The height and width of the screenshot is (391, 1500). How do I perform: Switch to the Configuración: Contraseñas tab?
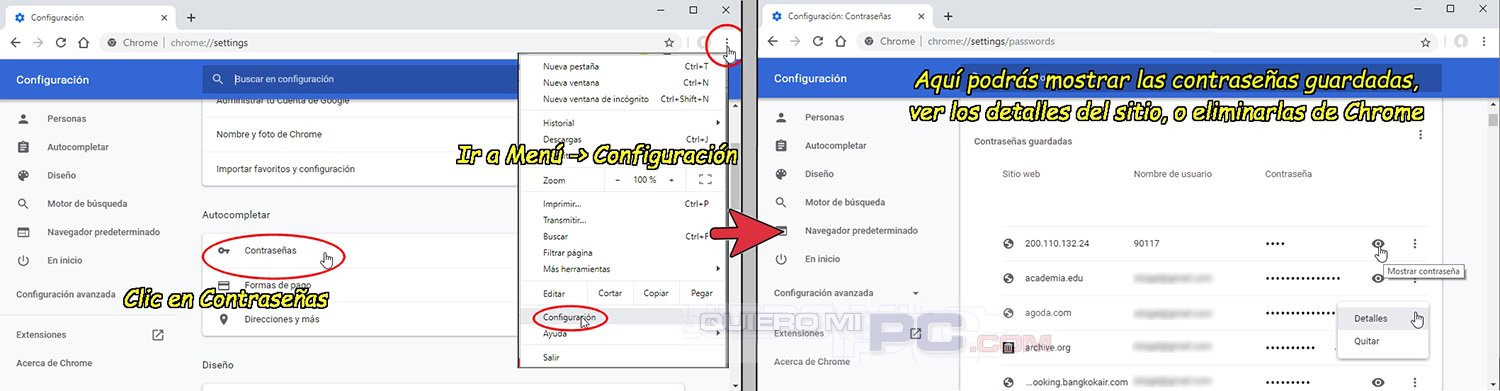(x=847, y=17)
